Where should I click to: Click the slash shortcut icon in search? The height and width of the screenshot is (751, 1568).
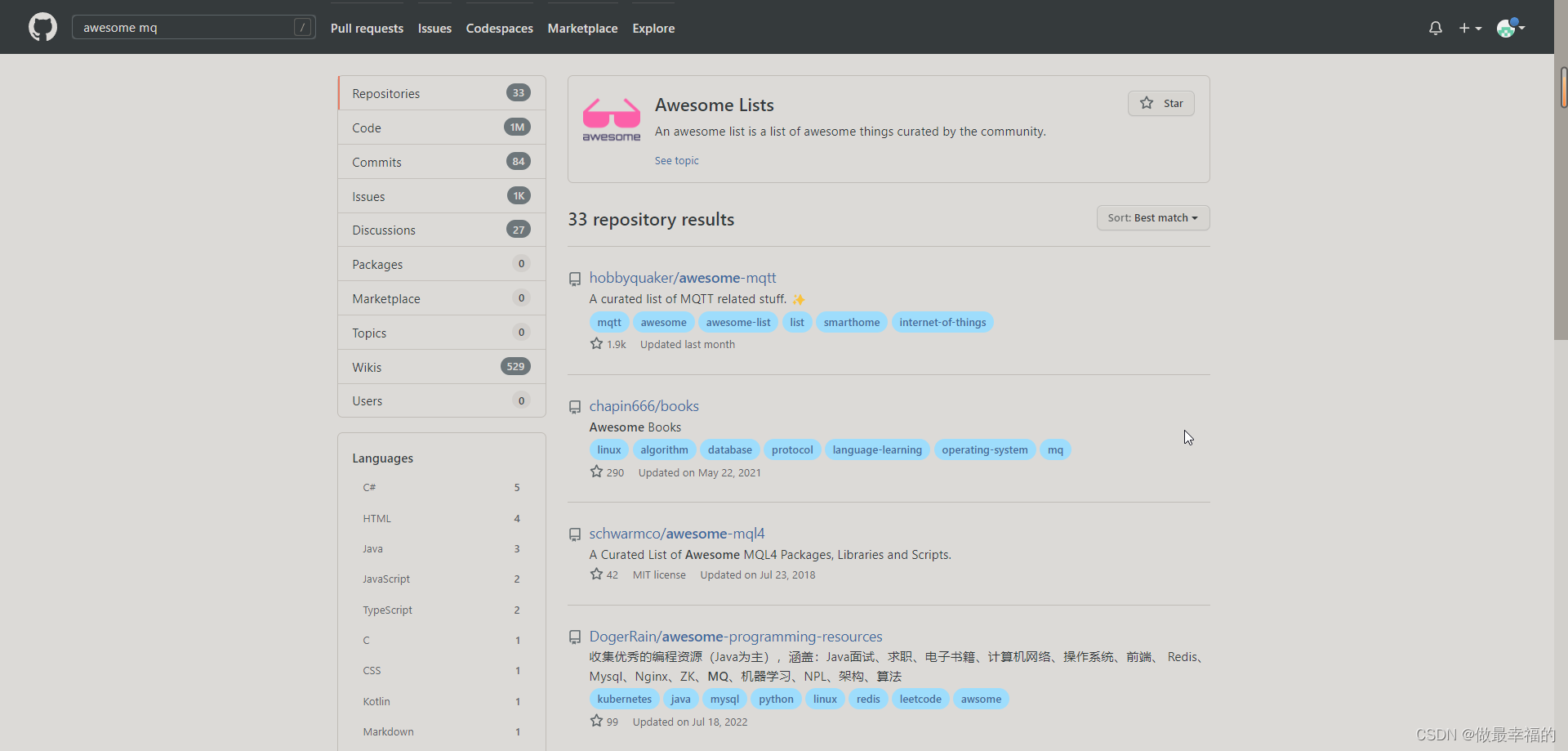click(302, 27)
